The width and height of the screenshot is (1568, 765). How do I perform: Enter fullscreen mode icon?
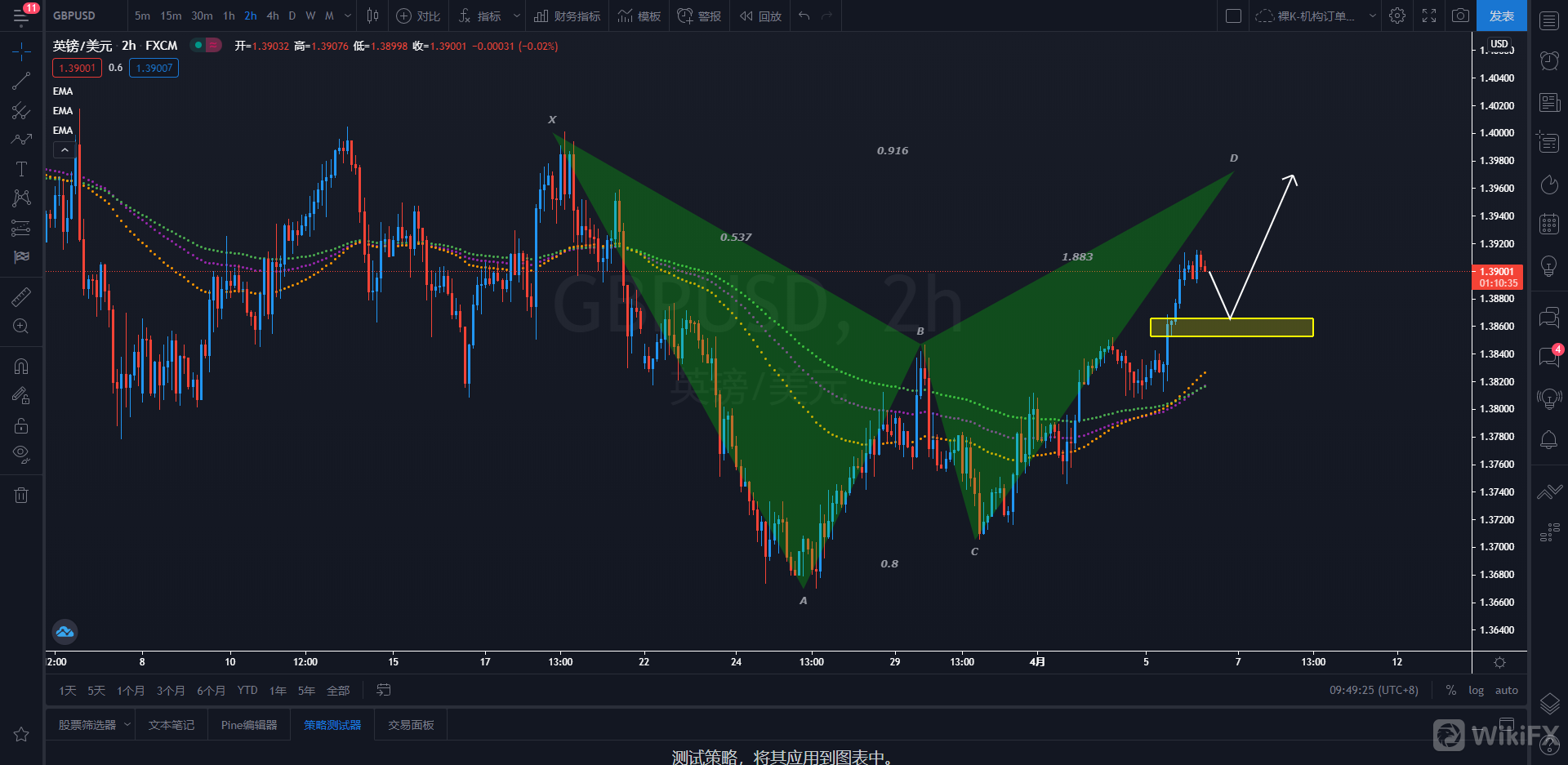[1429, 16]
